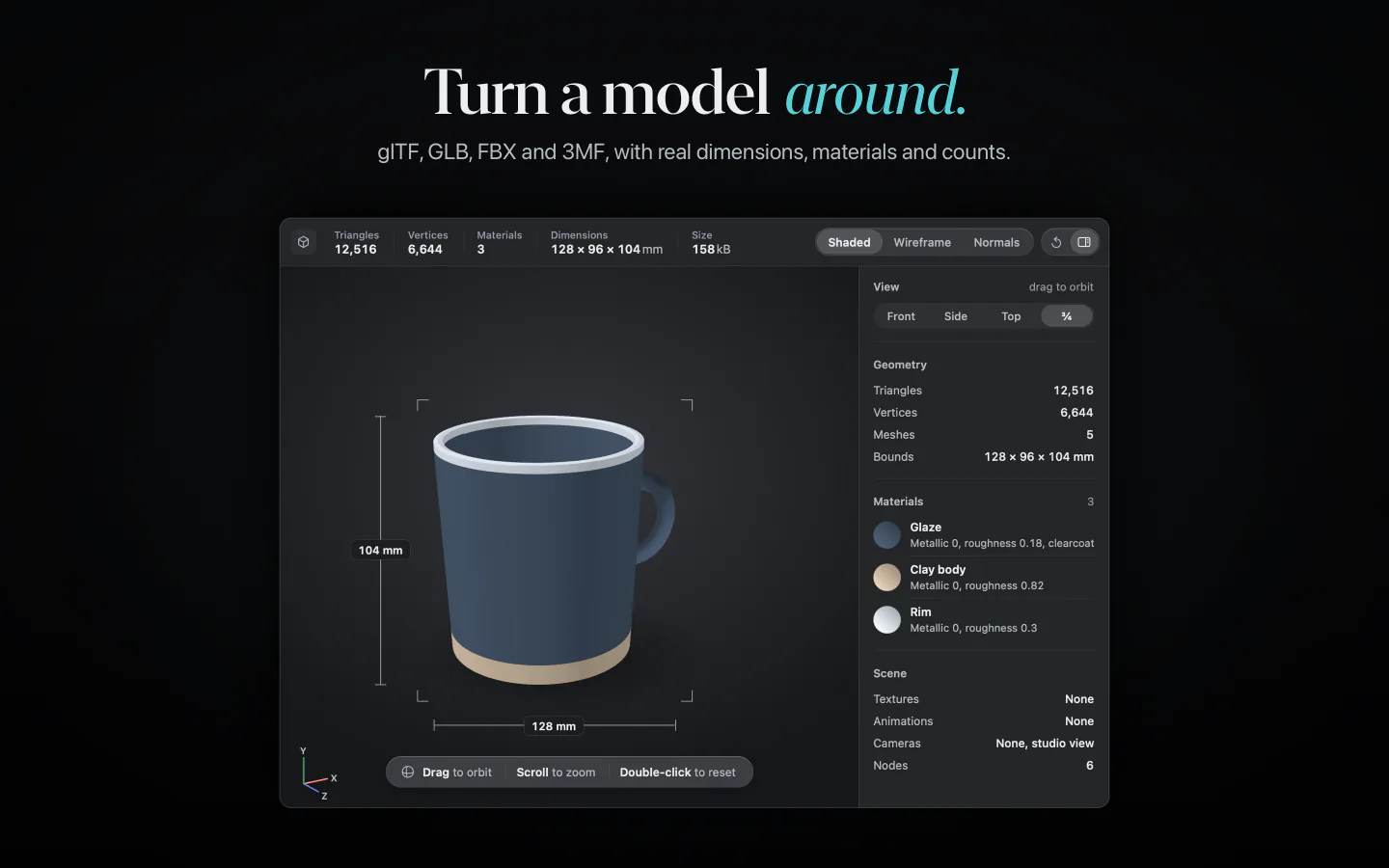Select the Front view
The height and width of the screenshot is (868, 1389).
pos(901,316)
